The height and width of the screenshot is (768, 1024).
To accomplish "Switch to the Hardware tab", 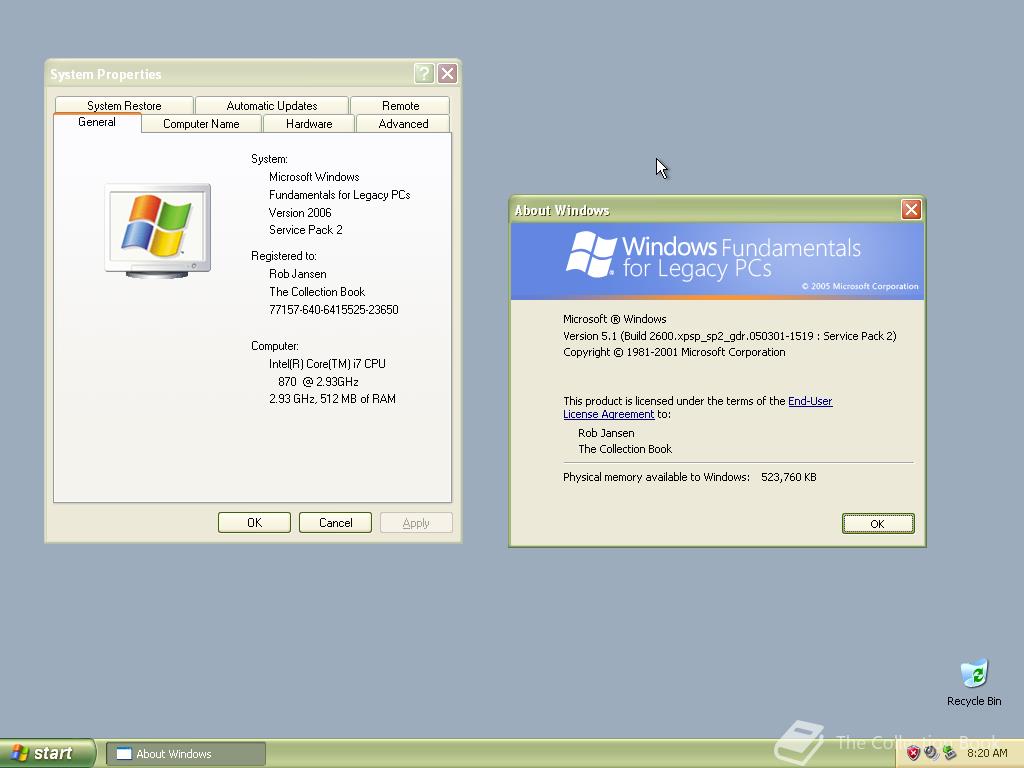I will (x=309, y=124).
